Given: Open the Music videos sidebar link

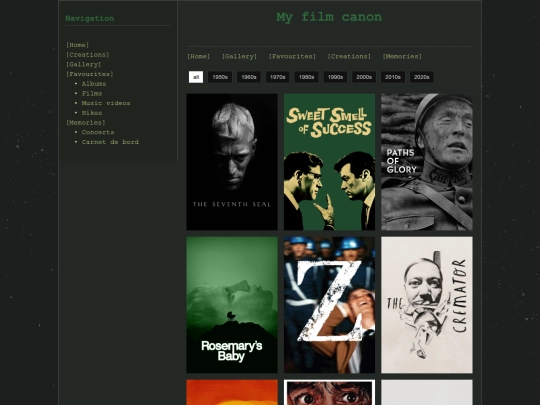Looking at the screenshot, I should point(106,103).
